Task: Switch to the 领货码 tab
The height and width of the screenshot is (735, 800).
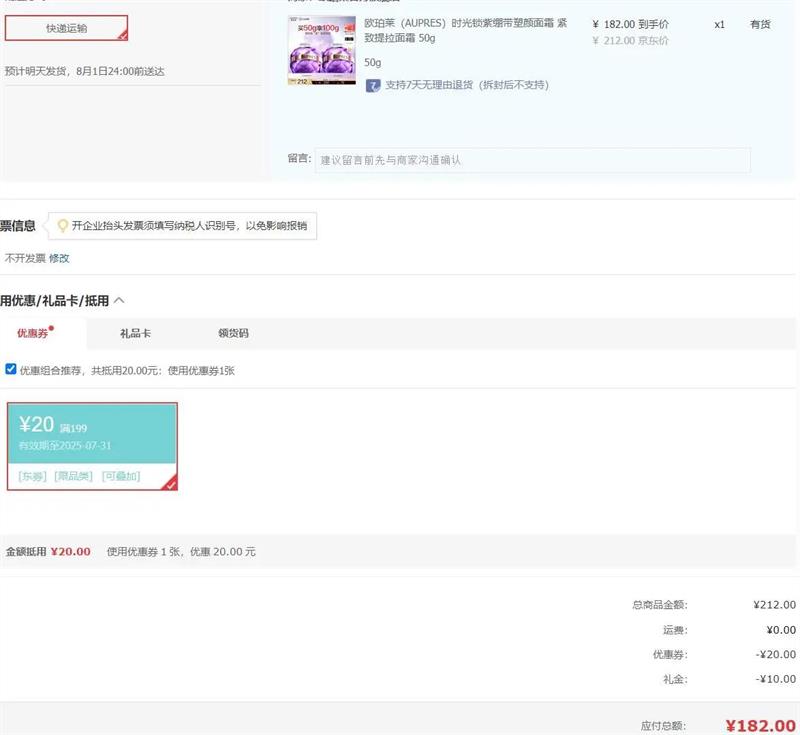Action: pyautogui.click(x=233, y=333)
